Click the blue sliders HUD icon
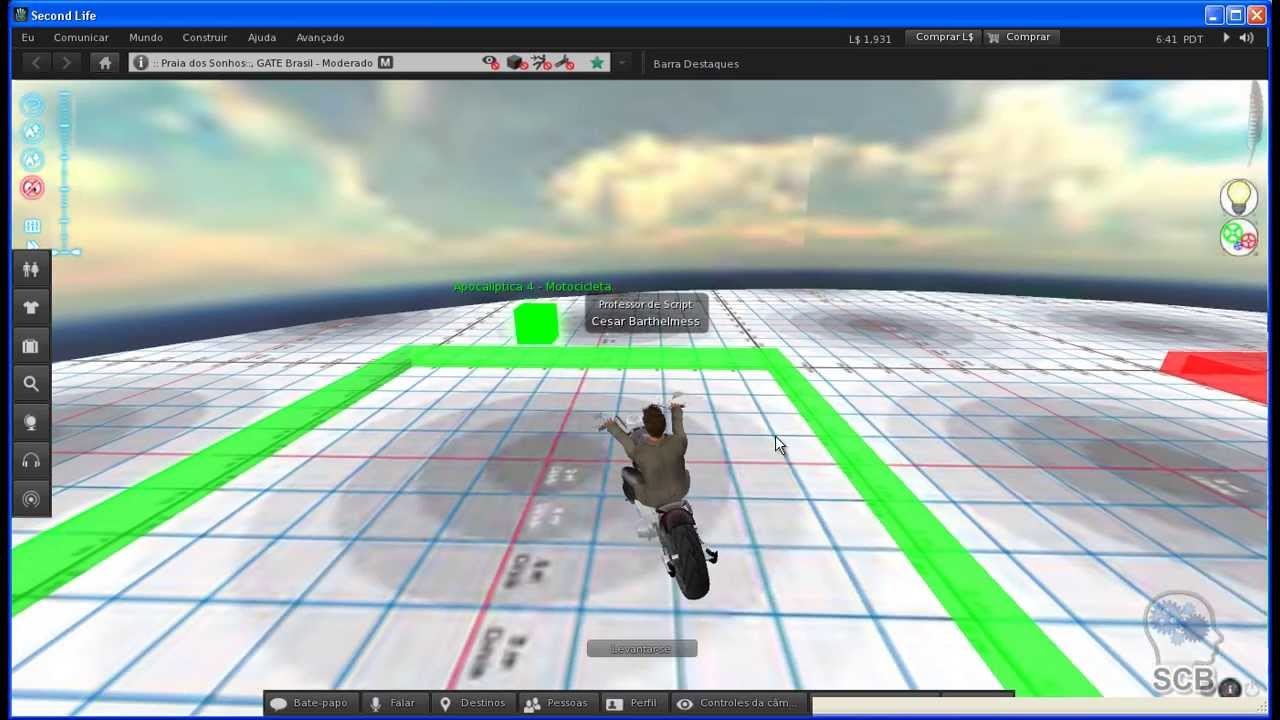 pos(32,227)
